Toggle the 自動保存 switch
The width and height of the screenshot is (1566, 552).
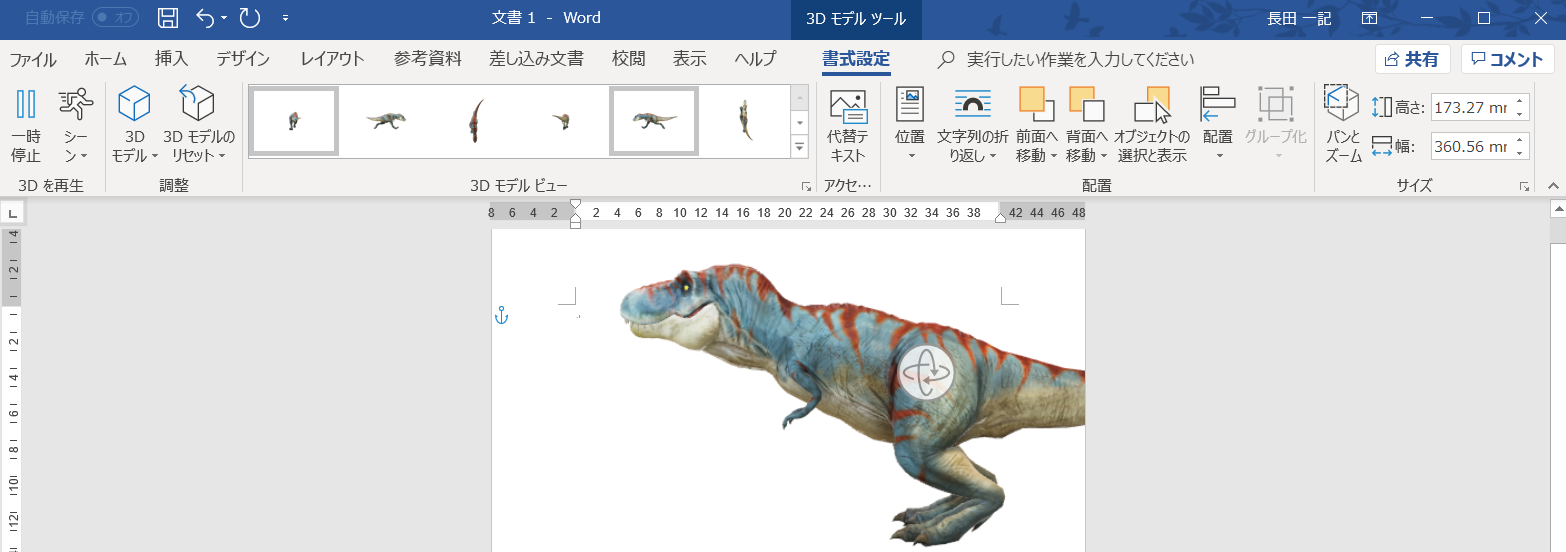tap(115, 18)
